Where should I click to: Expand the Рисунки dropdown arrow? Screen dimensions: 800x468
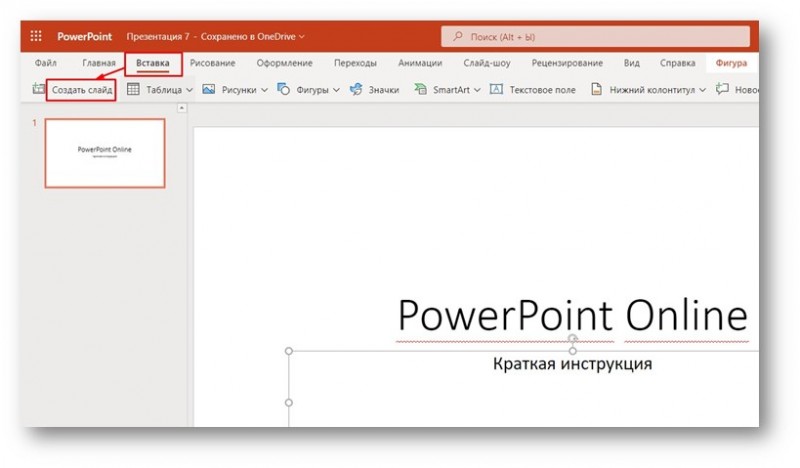[264, 90]
